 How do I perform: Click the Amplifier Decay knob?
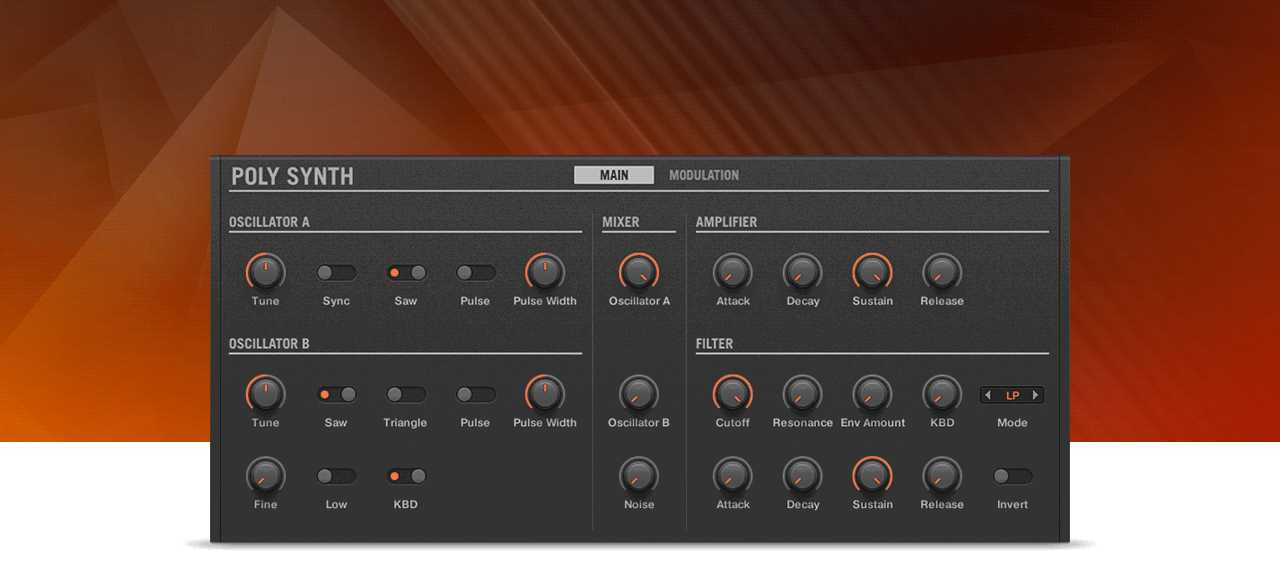point(802,272)
